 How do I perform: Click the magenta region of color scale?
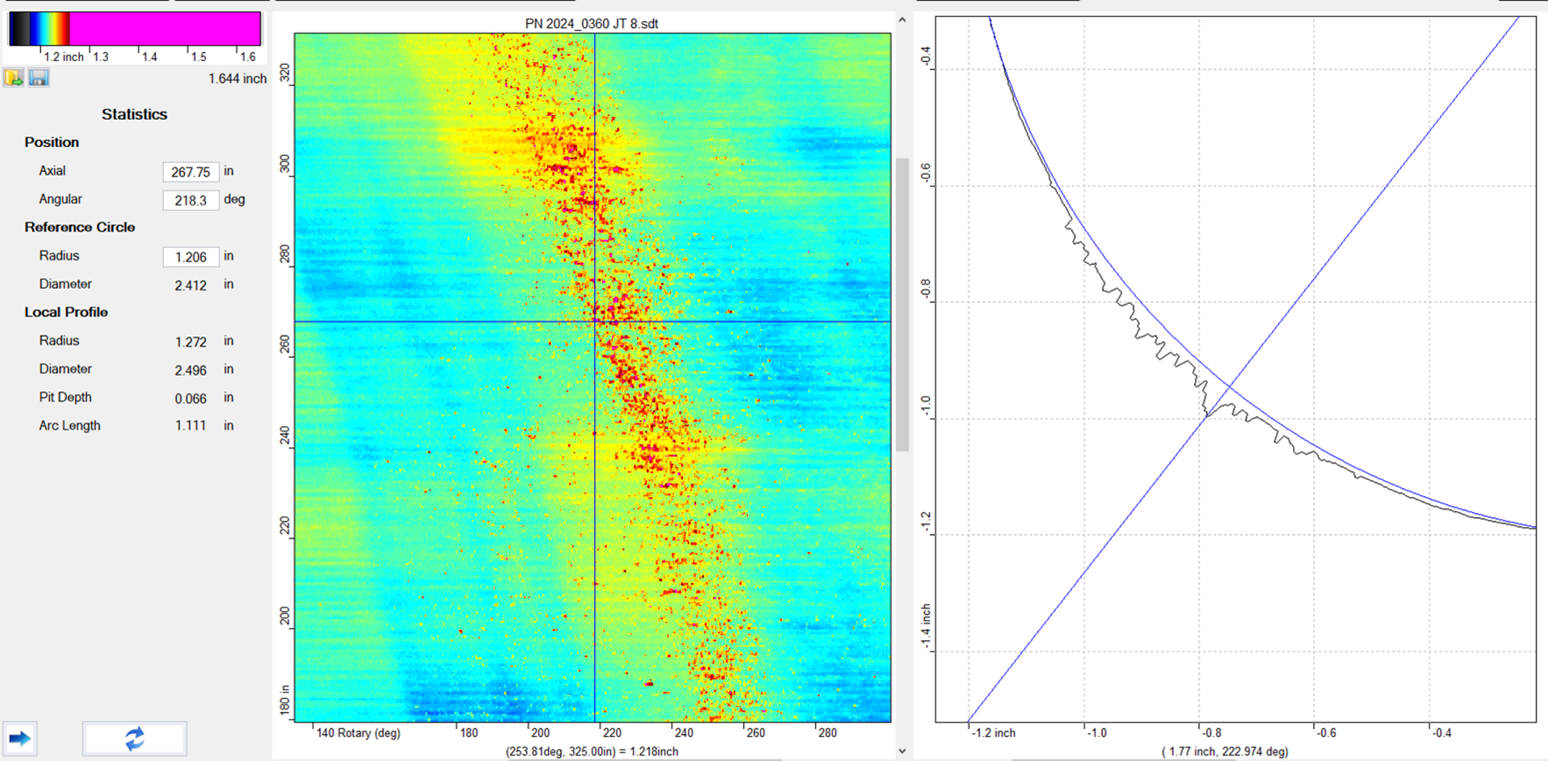coord(165,28)
